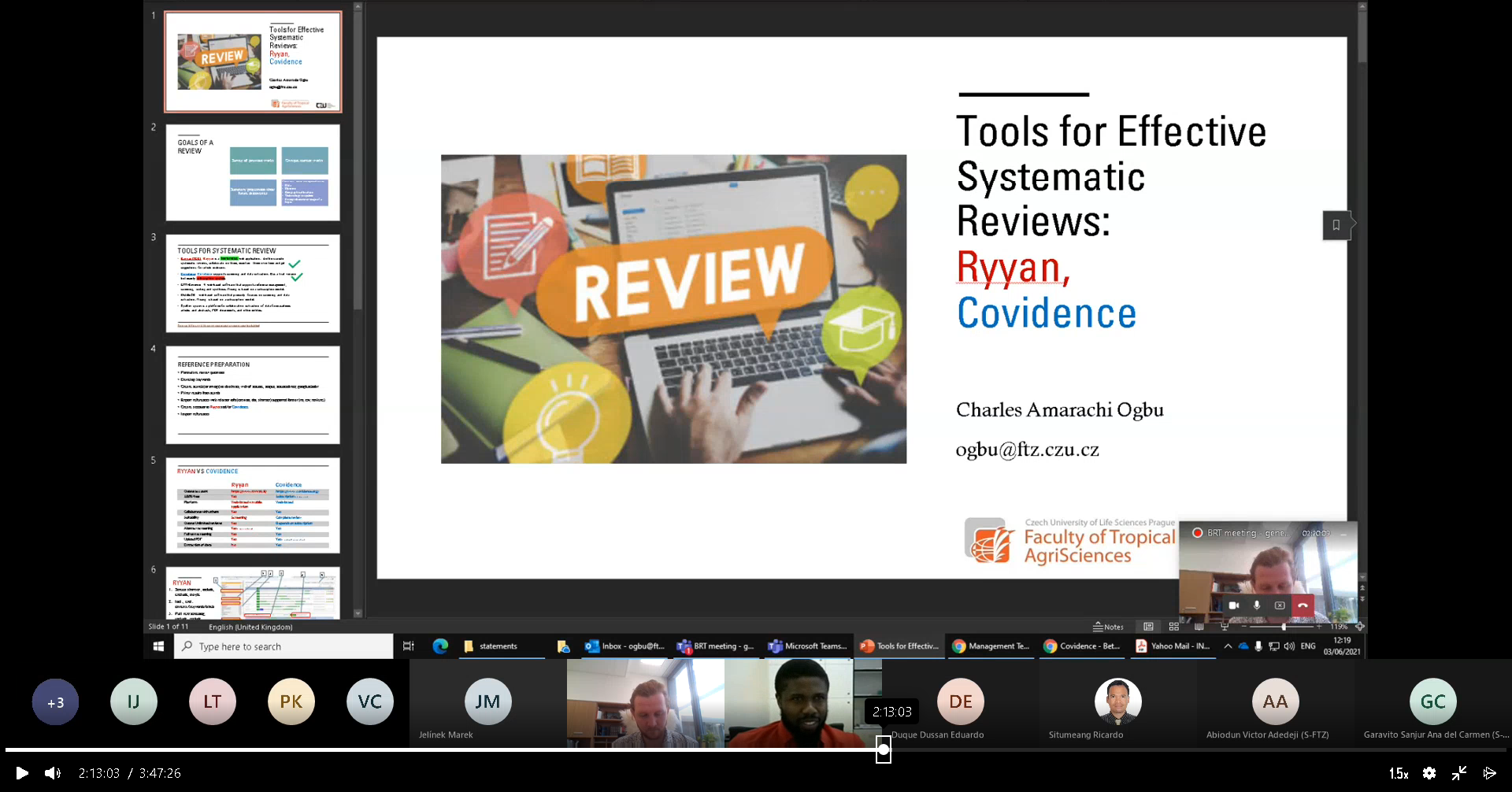The image size is (1512, 792).
Task: Select participant avatar IJ
Action: coord(134,701)
